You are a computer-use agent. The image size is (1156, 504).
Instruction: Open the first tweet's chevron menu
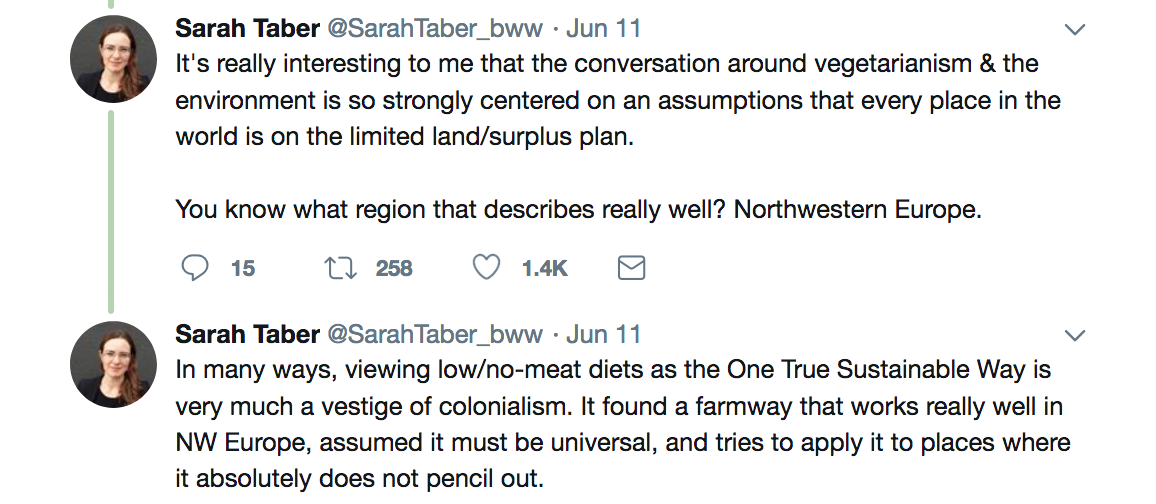tap(1075, 30)
